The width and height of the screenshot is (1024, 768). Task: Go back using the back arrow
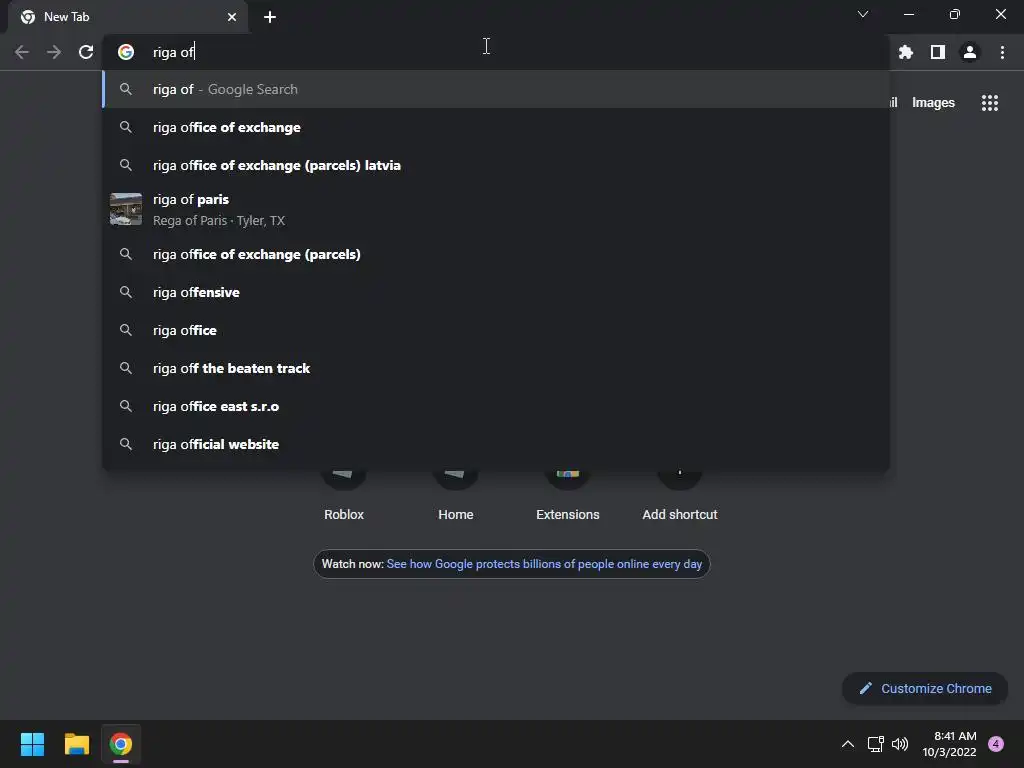22,52
